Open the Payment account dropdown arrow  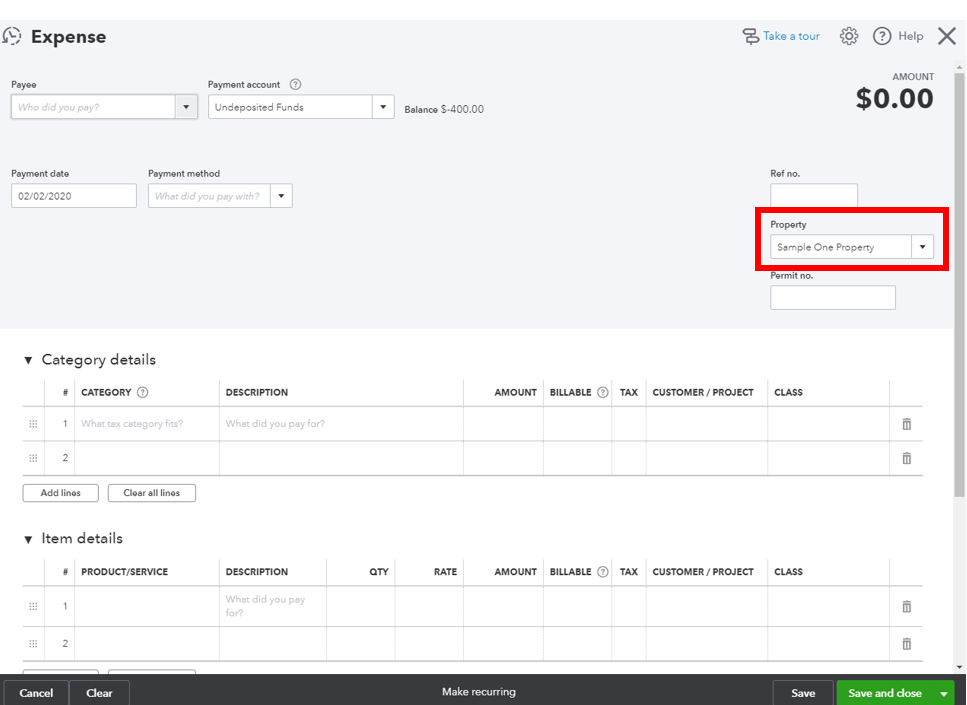tap(383, 107)
